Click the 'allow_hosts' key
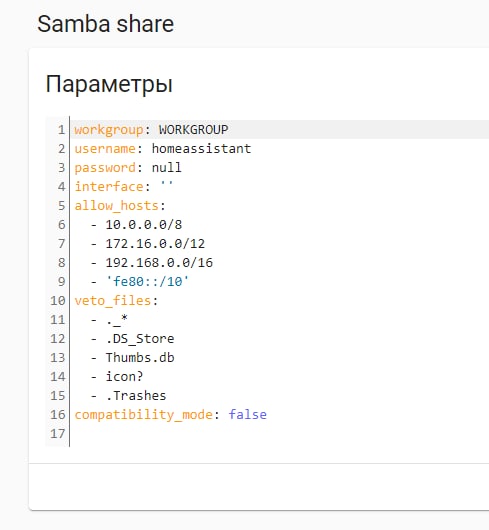Viewport: 489px width, 530px height. point(117,206)
